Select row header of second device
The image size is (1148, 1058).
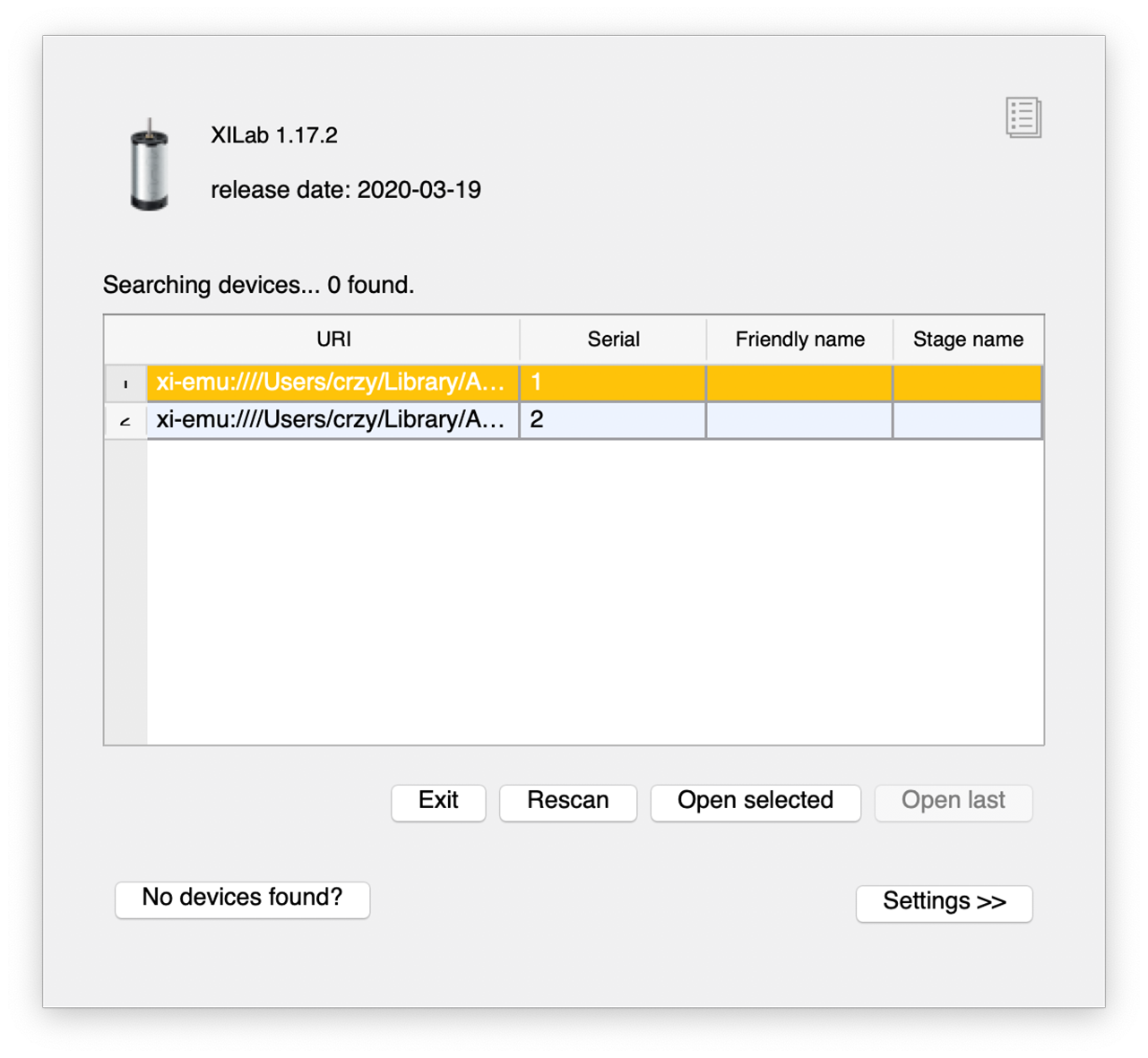[x=126, y=420]
